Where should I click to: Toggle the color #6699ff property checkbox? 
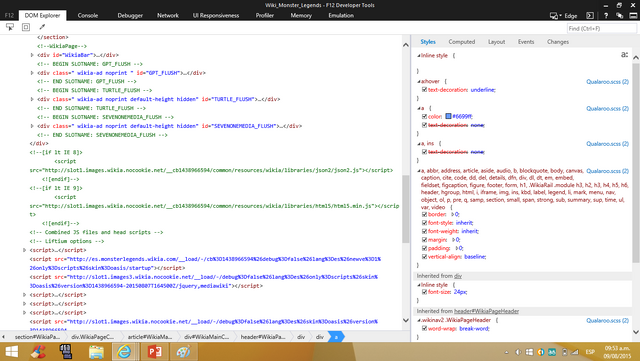(x=424, y=116)
